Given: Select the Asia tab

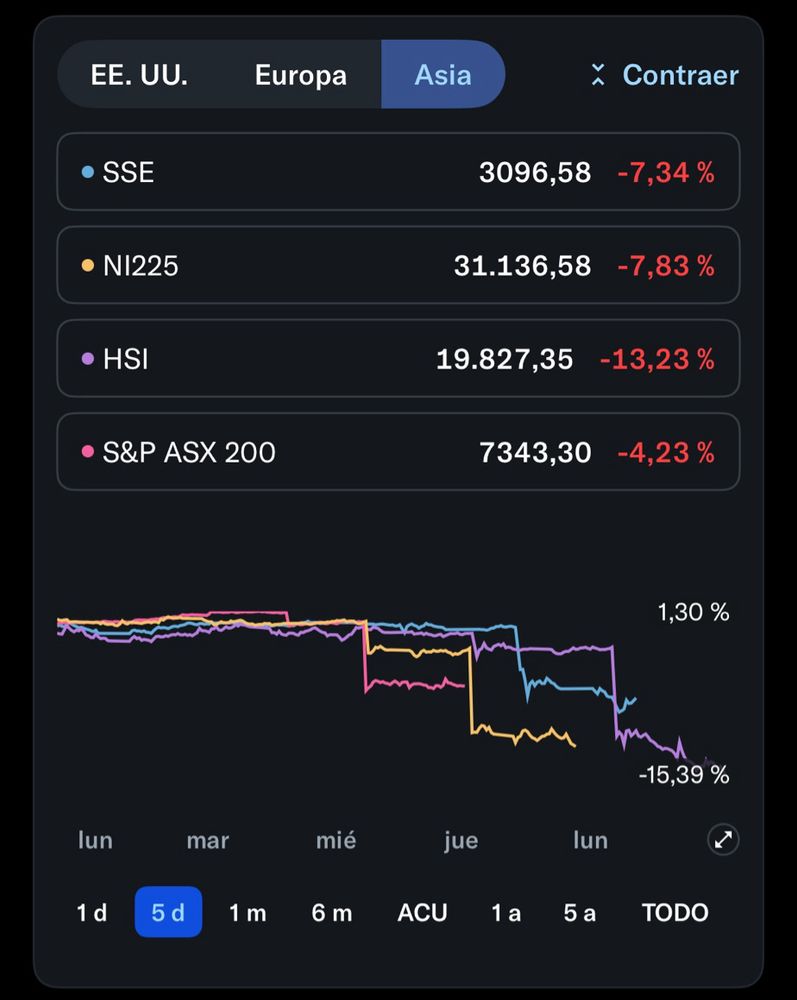Looking at the screenshot, I should [442, 75].
